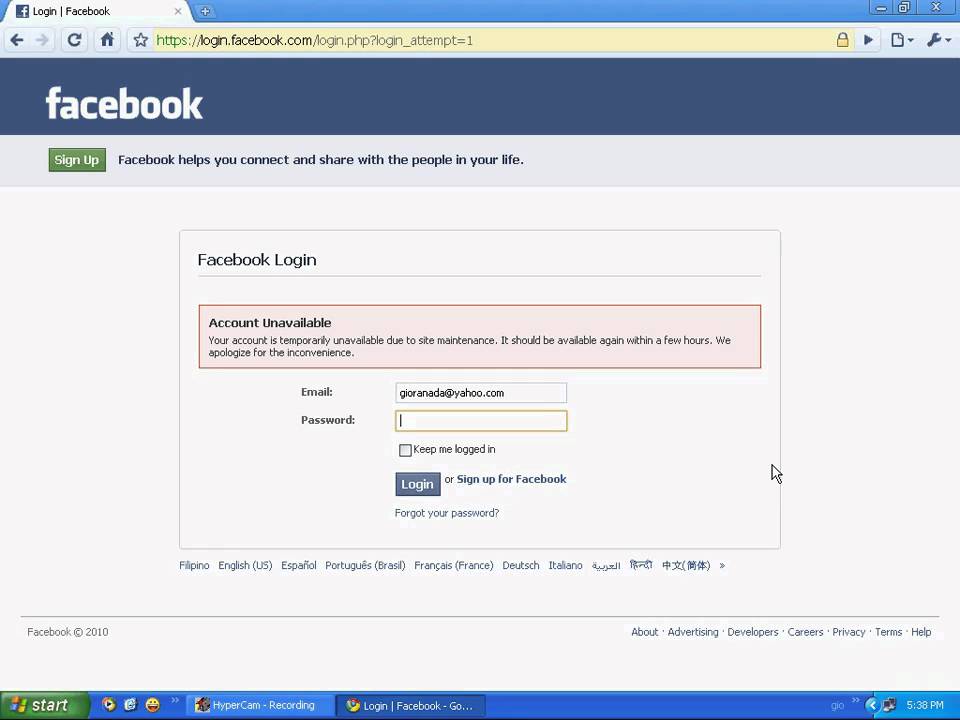Click the facebook logo in header
The width and height of the screenshot is (960, 720).
tap(124, 103)
